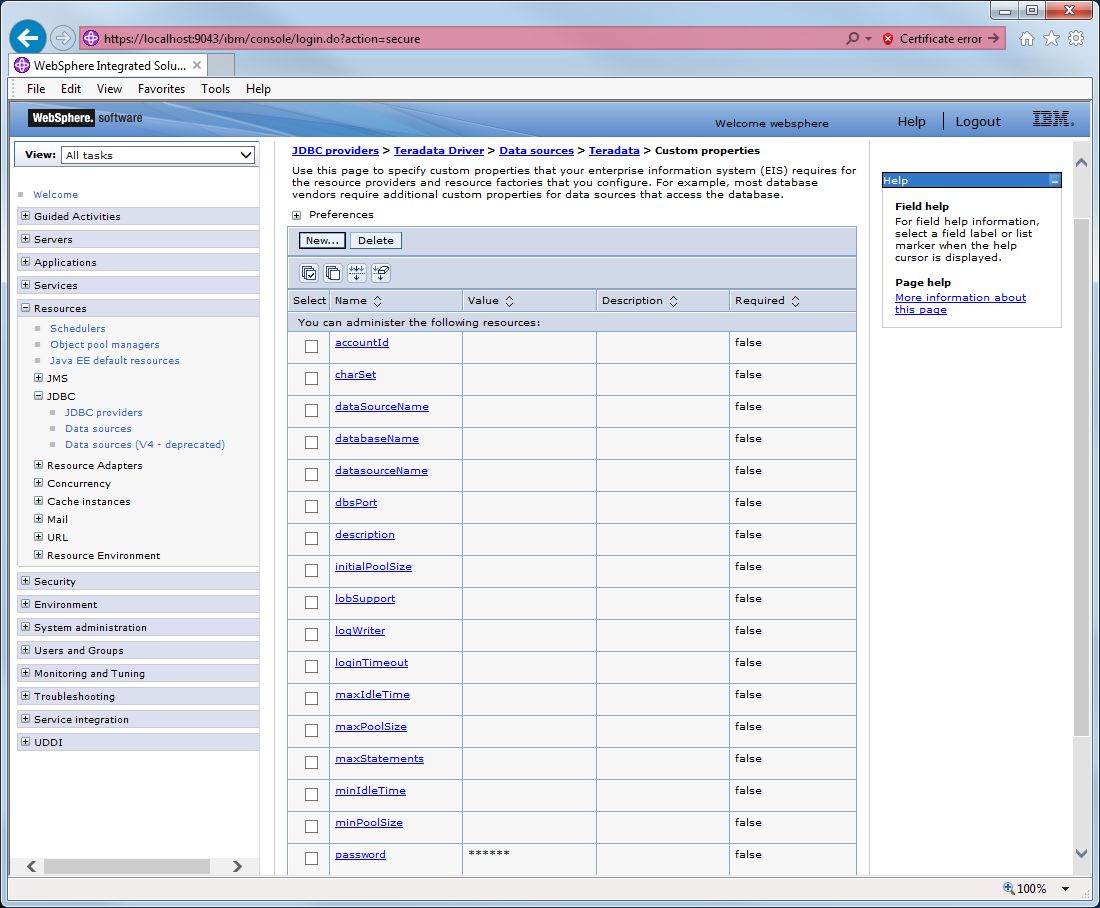Open a new browser tab
Screen dimensions: 1100x908
click(221, 65)
